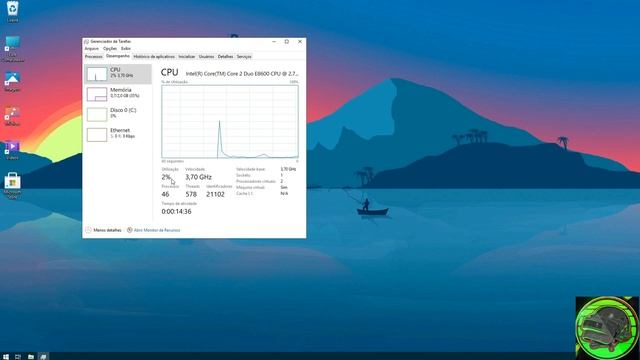Click the Intel Core 2 Duo processor name

pos(242,73)
